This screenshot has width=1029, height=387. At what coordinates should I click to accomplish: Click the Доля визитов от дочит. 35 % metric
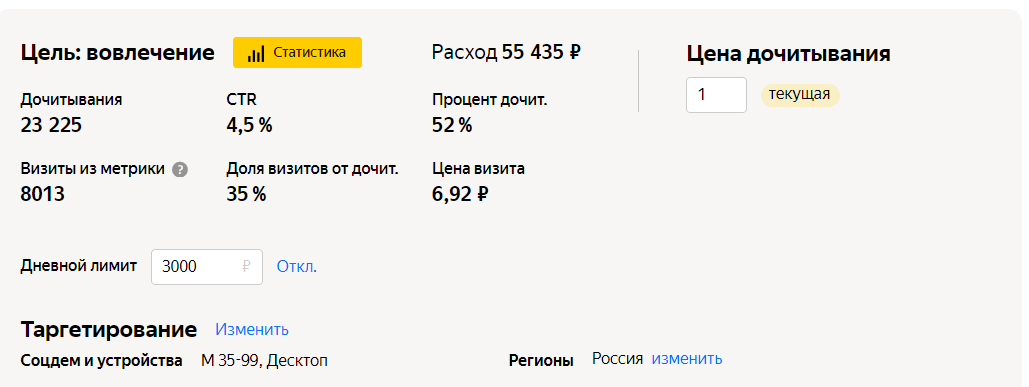coord(312,182)
